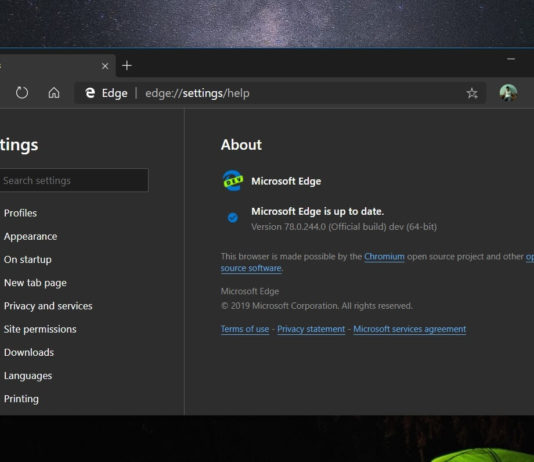Image resolution: width=534 pixels, height=462 pixels.
Task: Open Microsoft services agreement link
Action: point(410,329)
